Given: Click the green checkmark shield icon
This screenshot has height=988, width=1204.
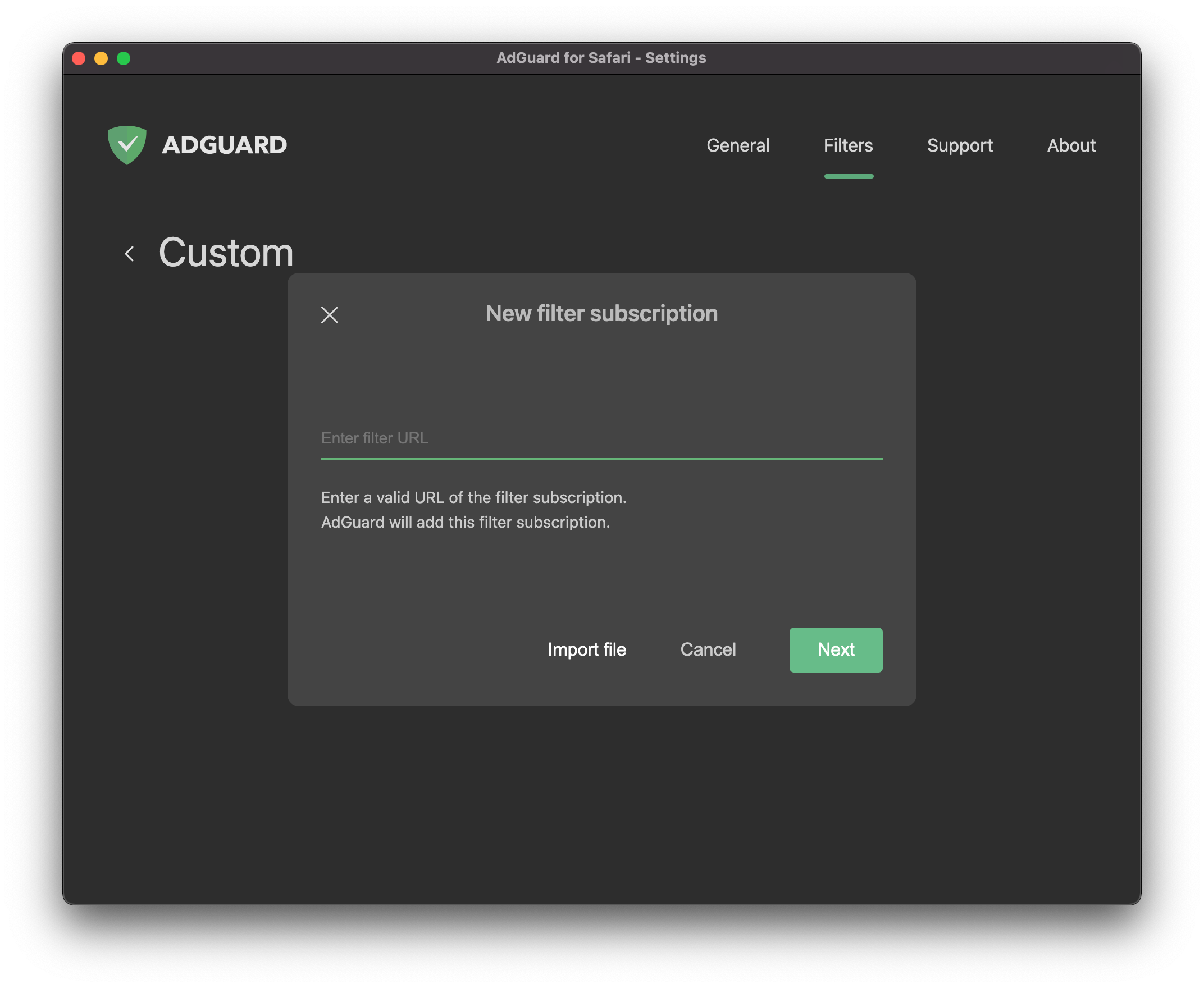Looking at the screenshot, I should coord(126,145).
